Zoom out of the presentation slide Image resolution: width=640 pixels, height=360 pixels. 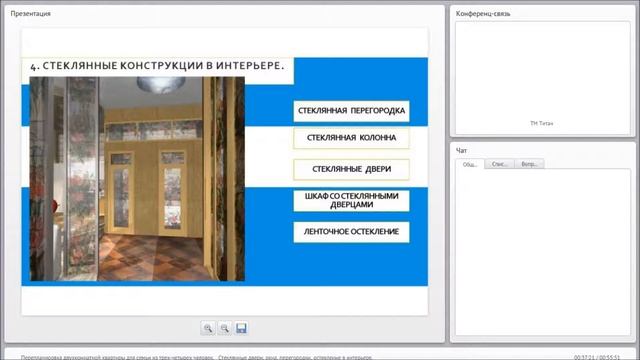tap(224, 328)
